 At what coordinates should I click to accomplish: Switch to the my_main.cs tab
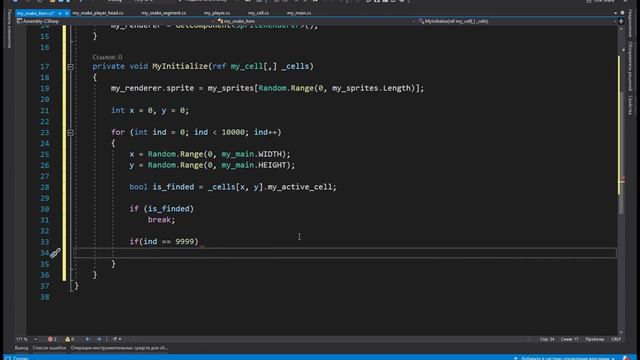click(x=298, y=13)
